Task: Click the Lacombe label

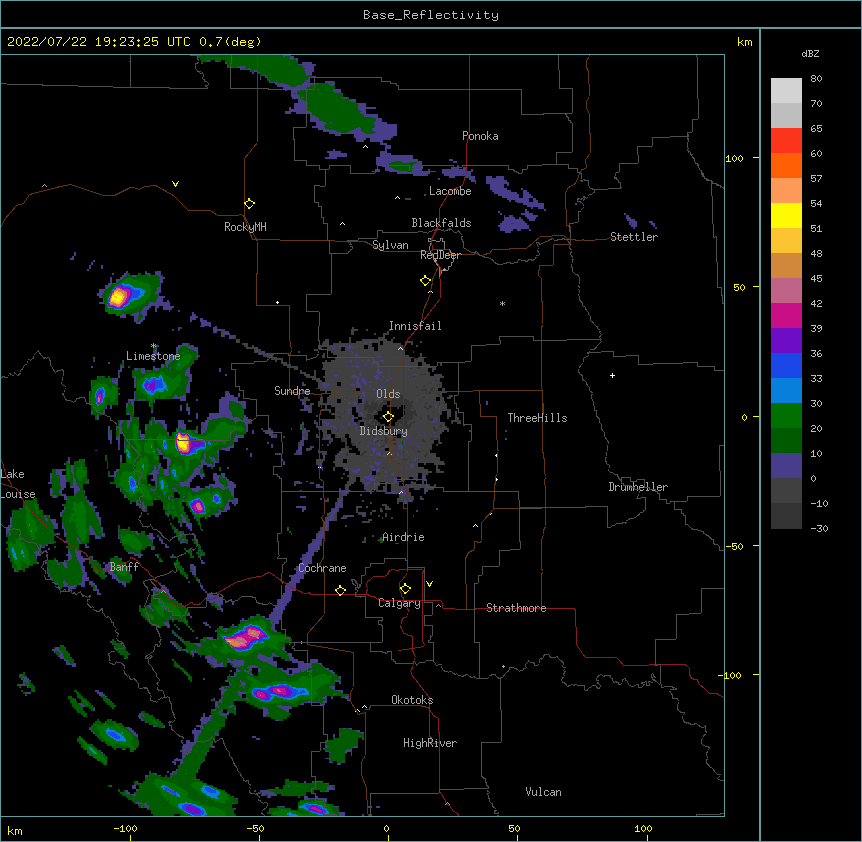Action: click(450, 191)
